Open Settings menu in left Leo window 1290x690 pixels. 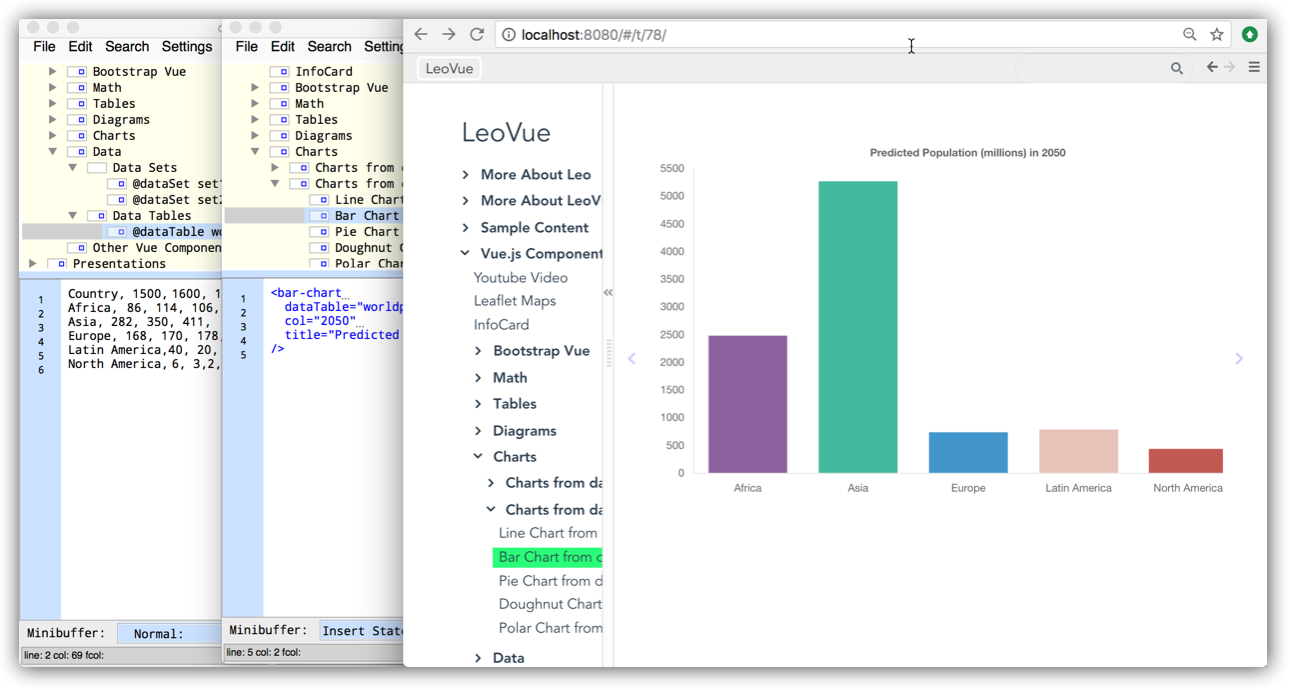(187, 47)
